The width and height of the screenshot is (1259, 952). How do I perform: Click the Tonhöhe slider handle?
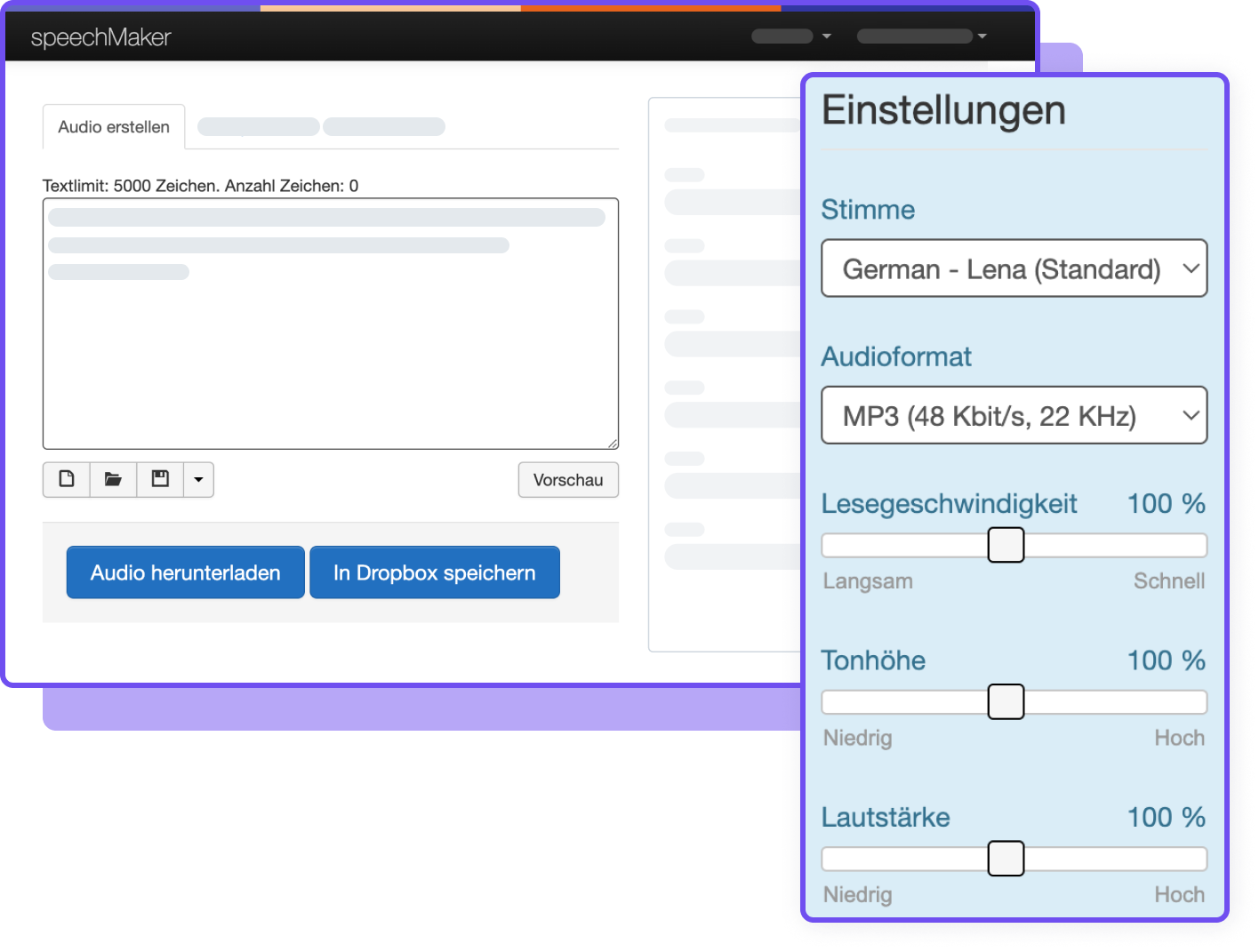(x=1006, y=701)
